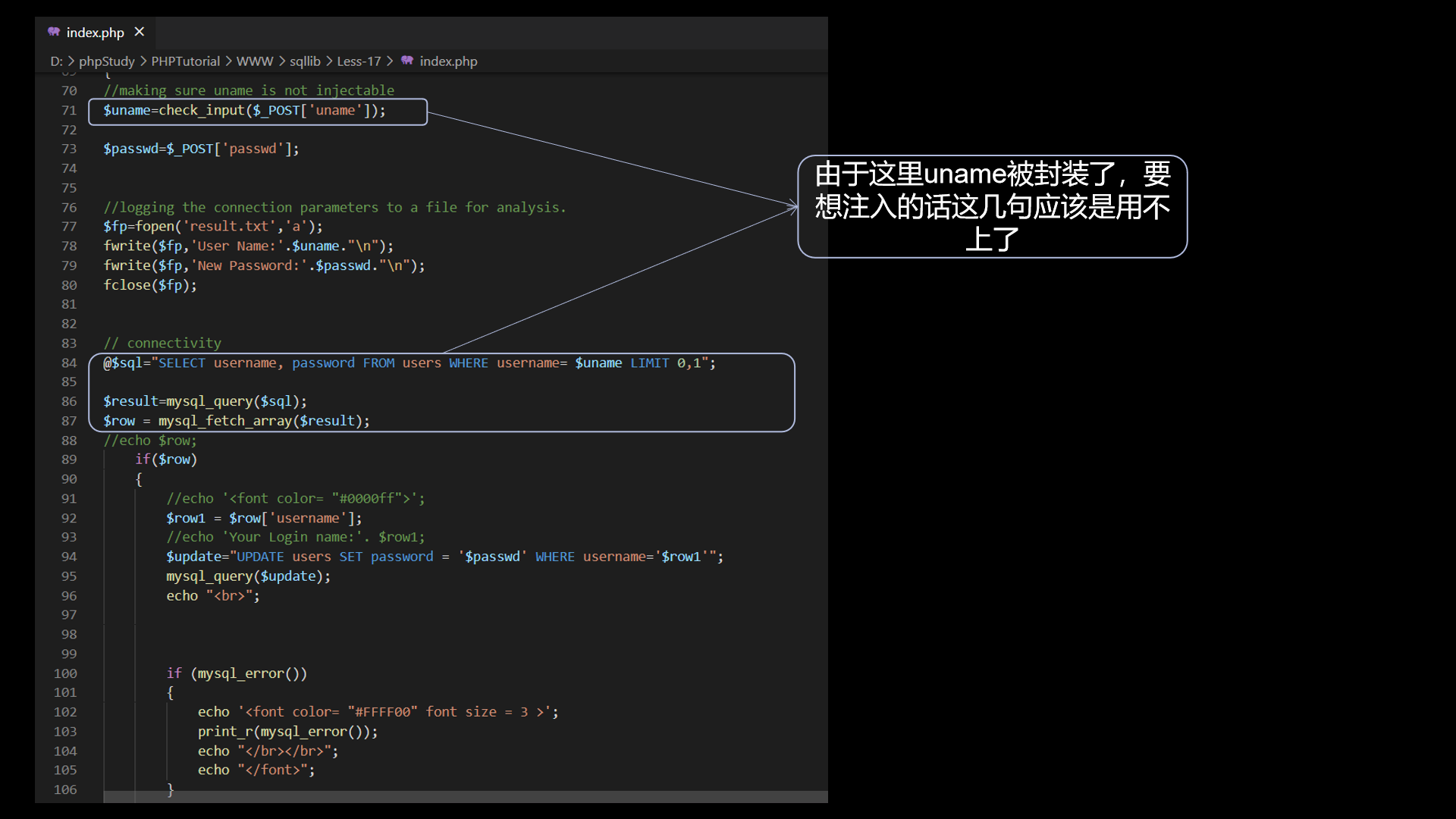Viewport: 1456px width, 819px height.
Task: Open phpStudy breadcrumb folder
Action: coord(106,61)
